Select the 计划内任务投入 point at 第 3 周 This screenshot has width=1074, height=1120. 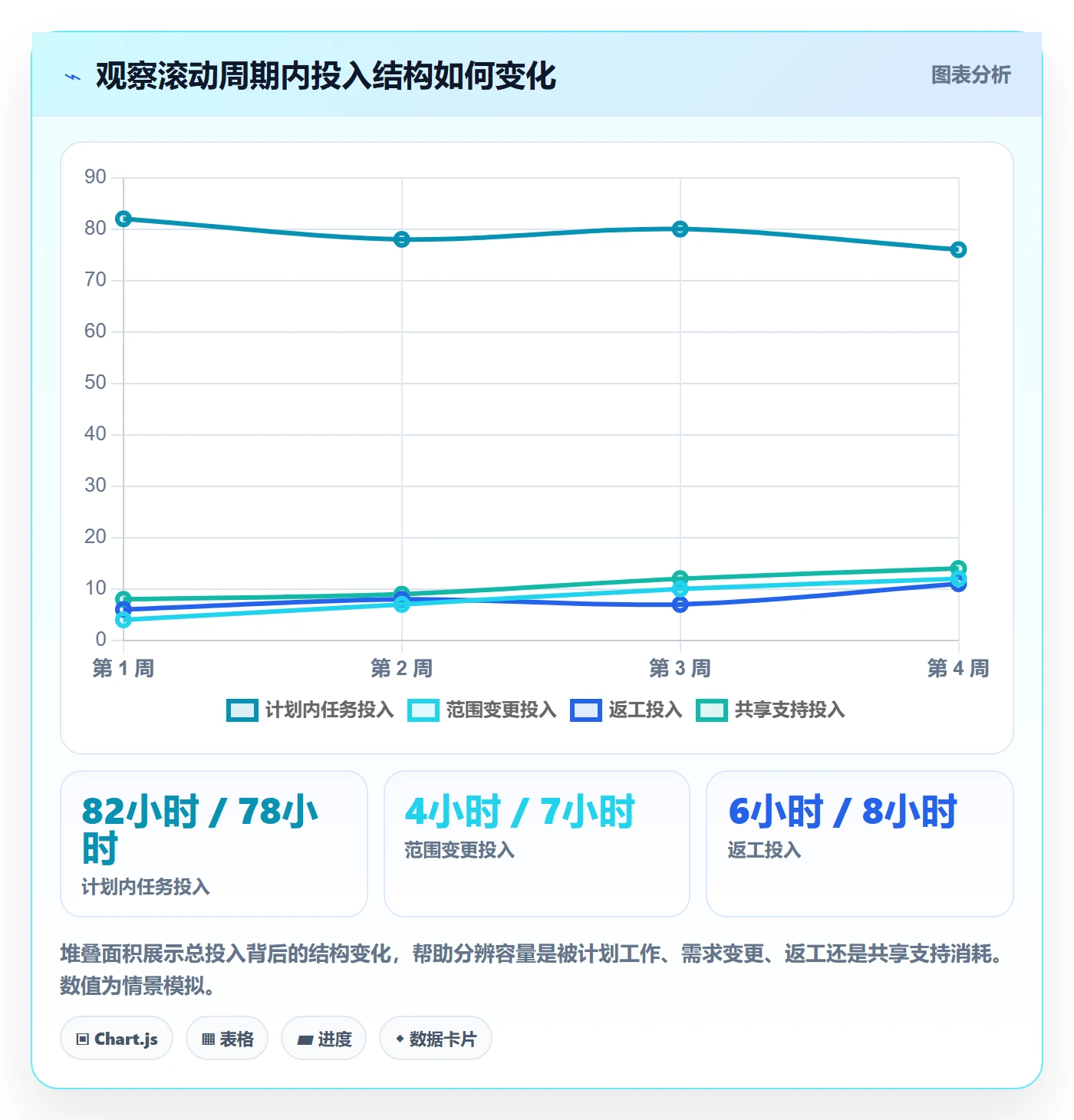tap(680, 229)
